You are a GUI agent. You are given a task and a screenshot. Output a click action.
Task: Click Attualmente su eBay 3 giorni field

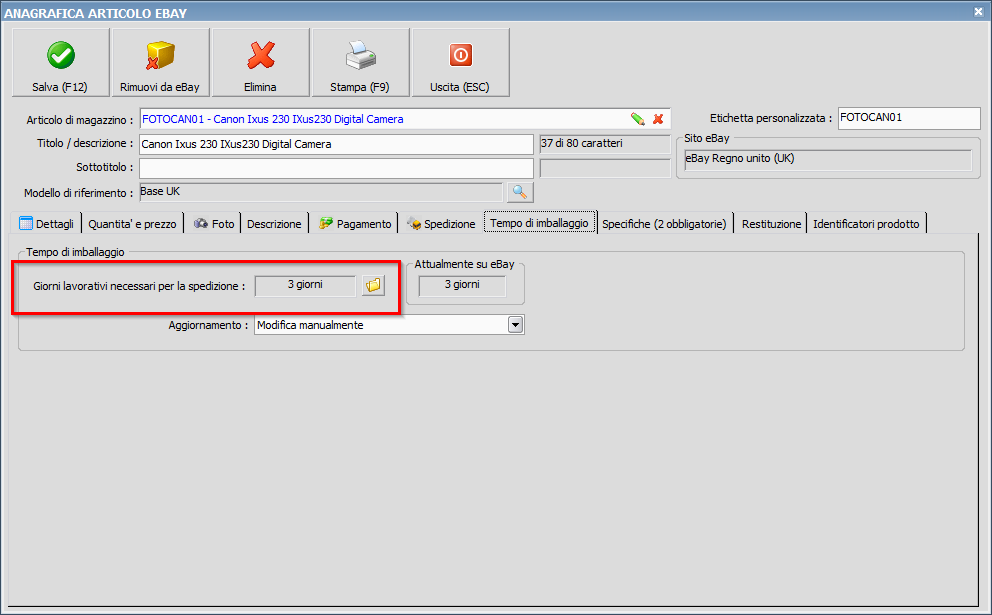point(462,285)
